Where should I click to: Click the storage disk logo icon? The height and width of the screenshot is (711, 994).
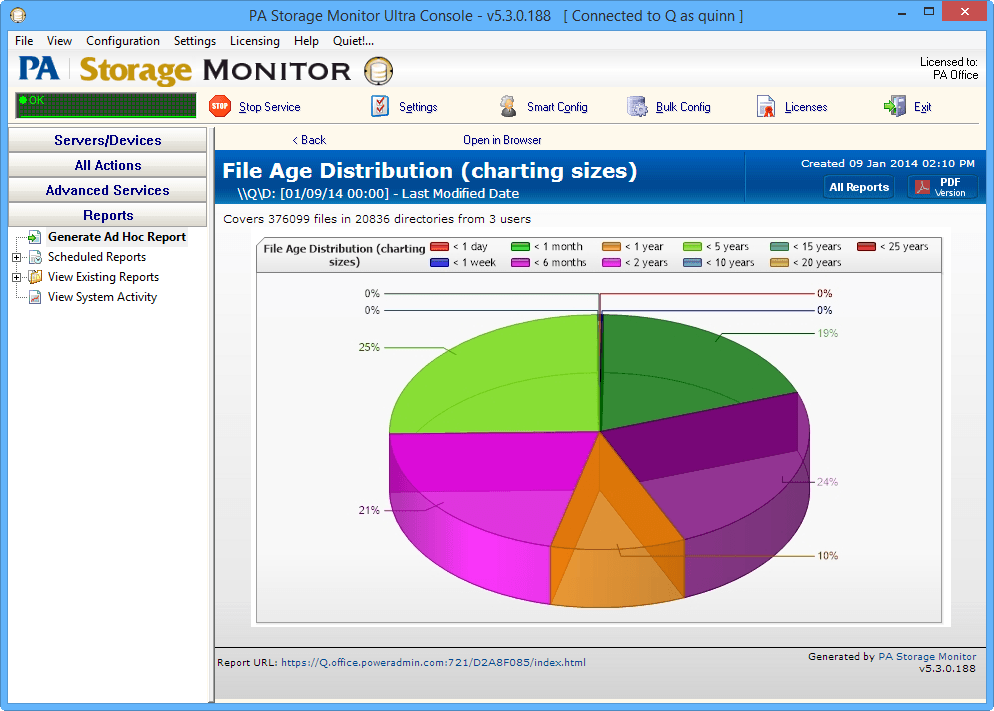[378, 70]
